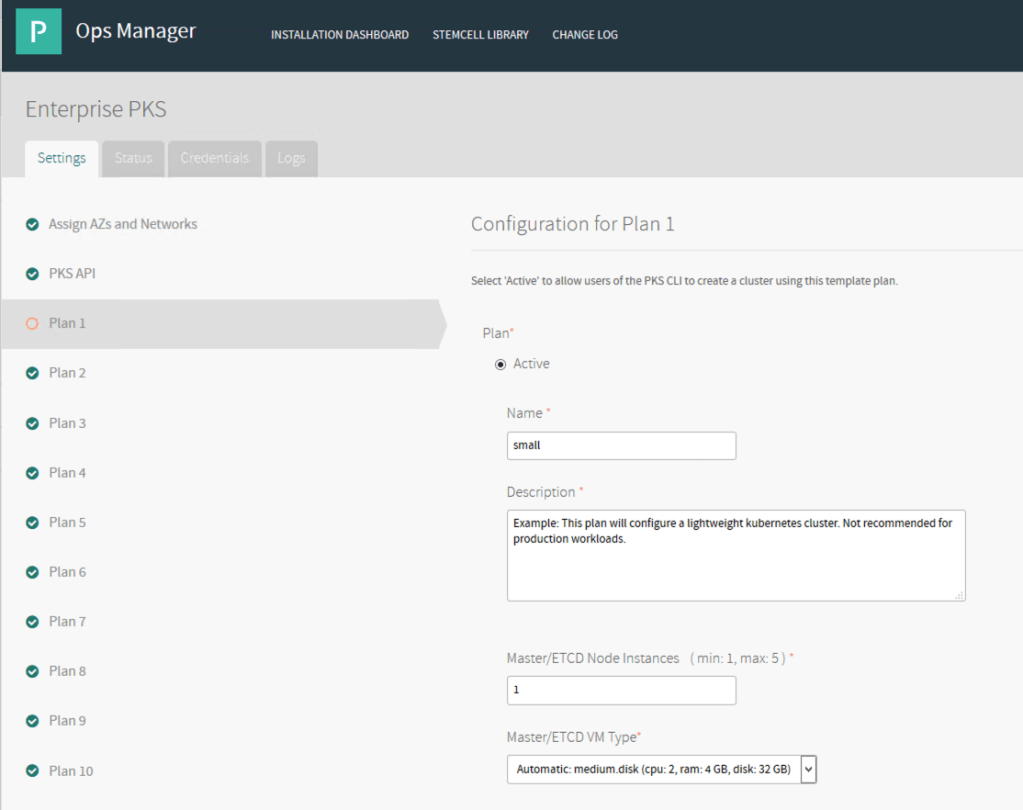Click the green checkmark icon beside Plan 2

point(32,373)
